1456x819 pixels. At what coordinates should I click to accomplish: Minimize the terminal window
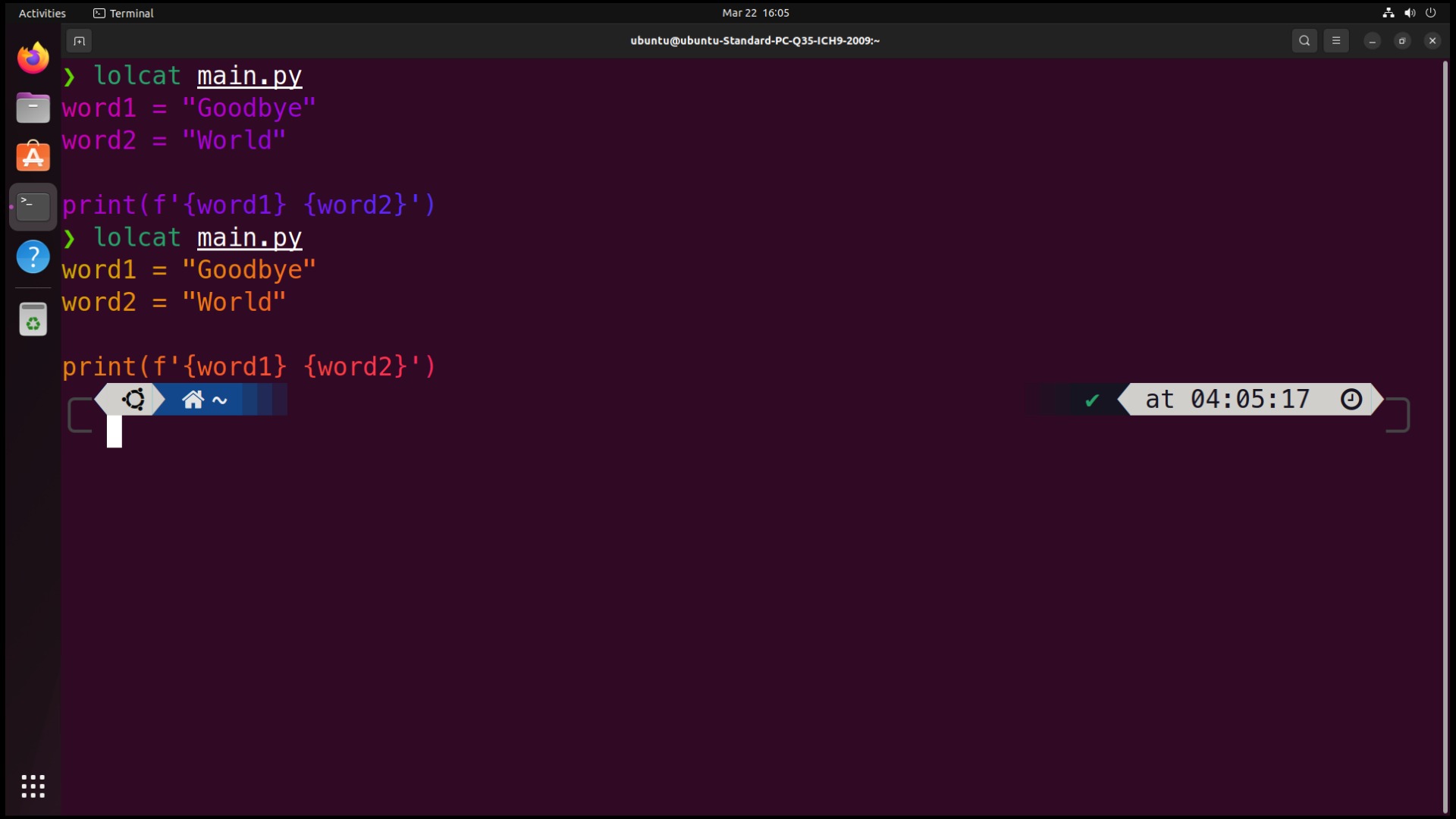tap(1373, 41)
